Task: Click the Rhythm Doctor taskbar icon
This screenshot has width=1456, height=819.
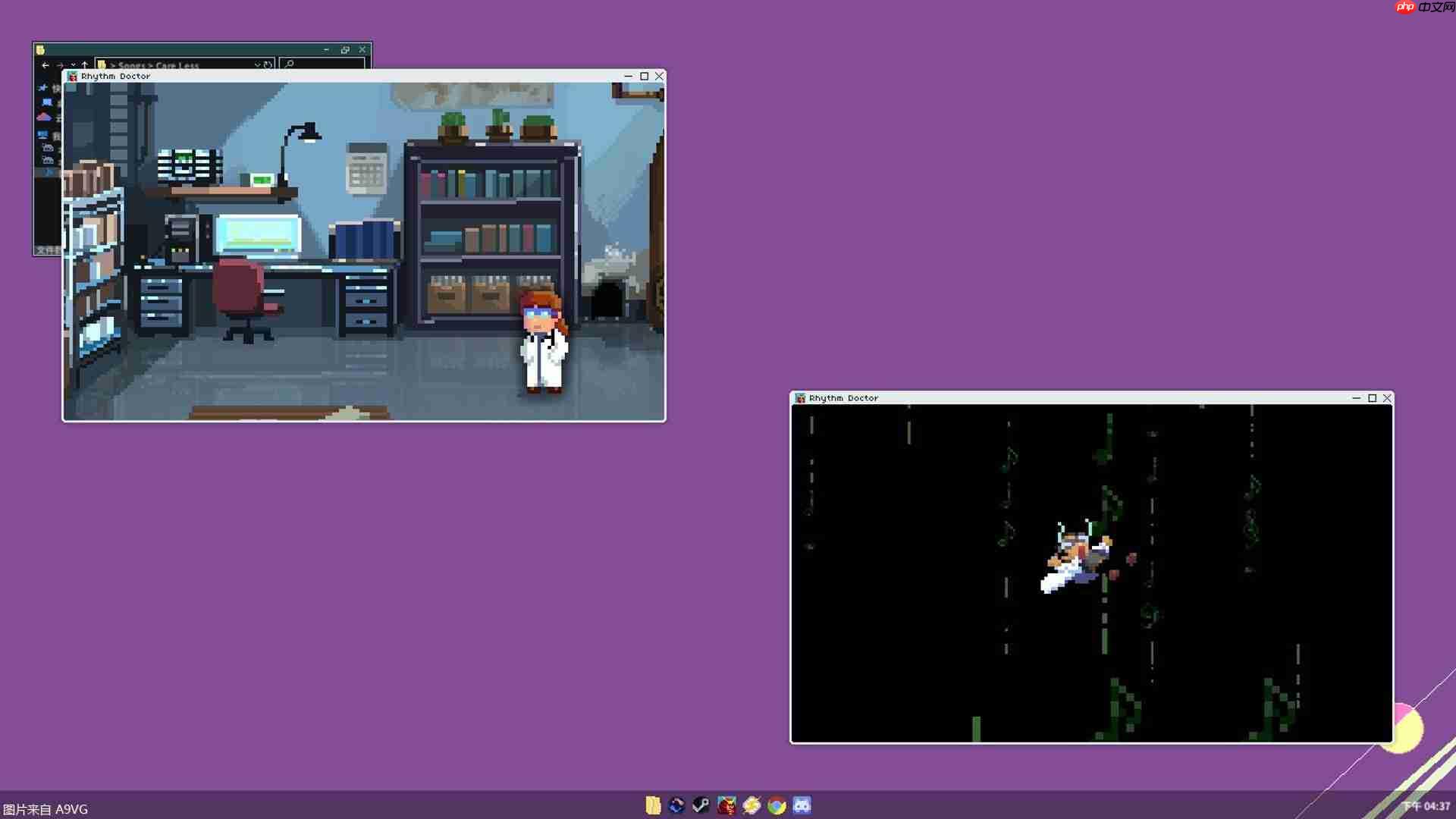Action: [726, 805]
